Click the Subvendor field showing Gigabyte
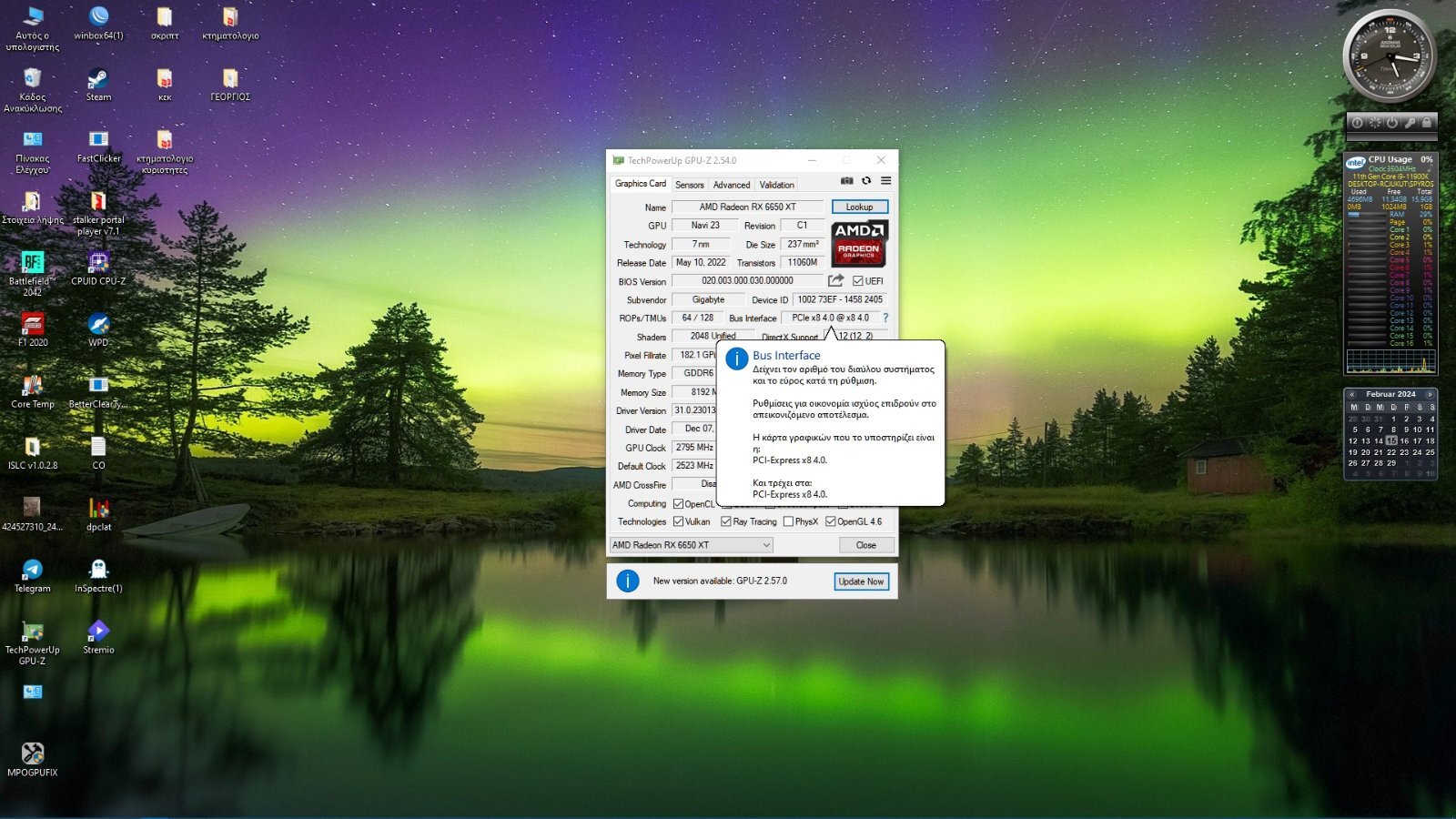This screenshot has height=819, width=1456. [708, 299]
